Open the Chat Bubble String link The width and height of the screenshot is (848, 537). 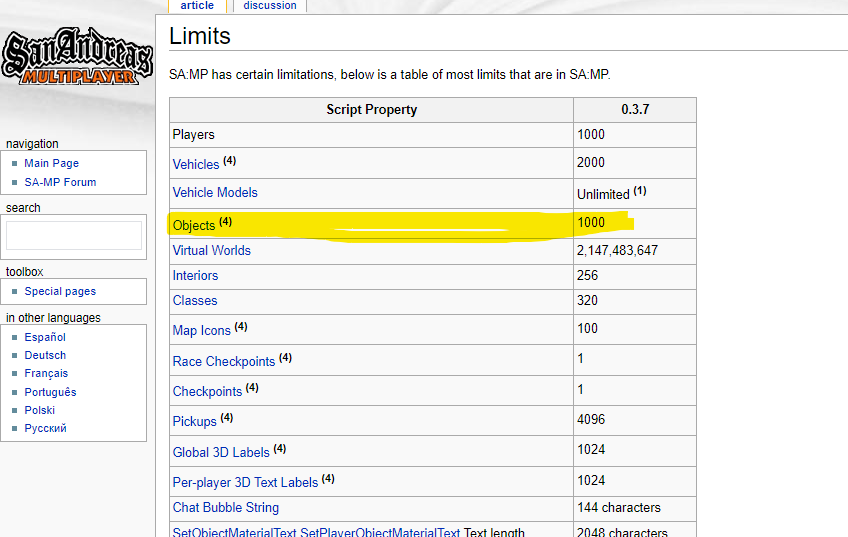[226, 507]
